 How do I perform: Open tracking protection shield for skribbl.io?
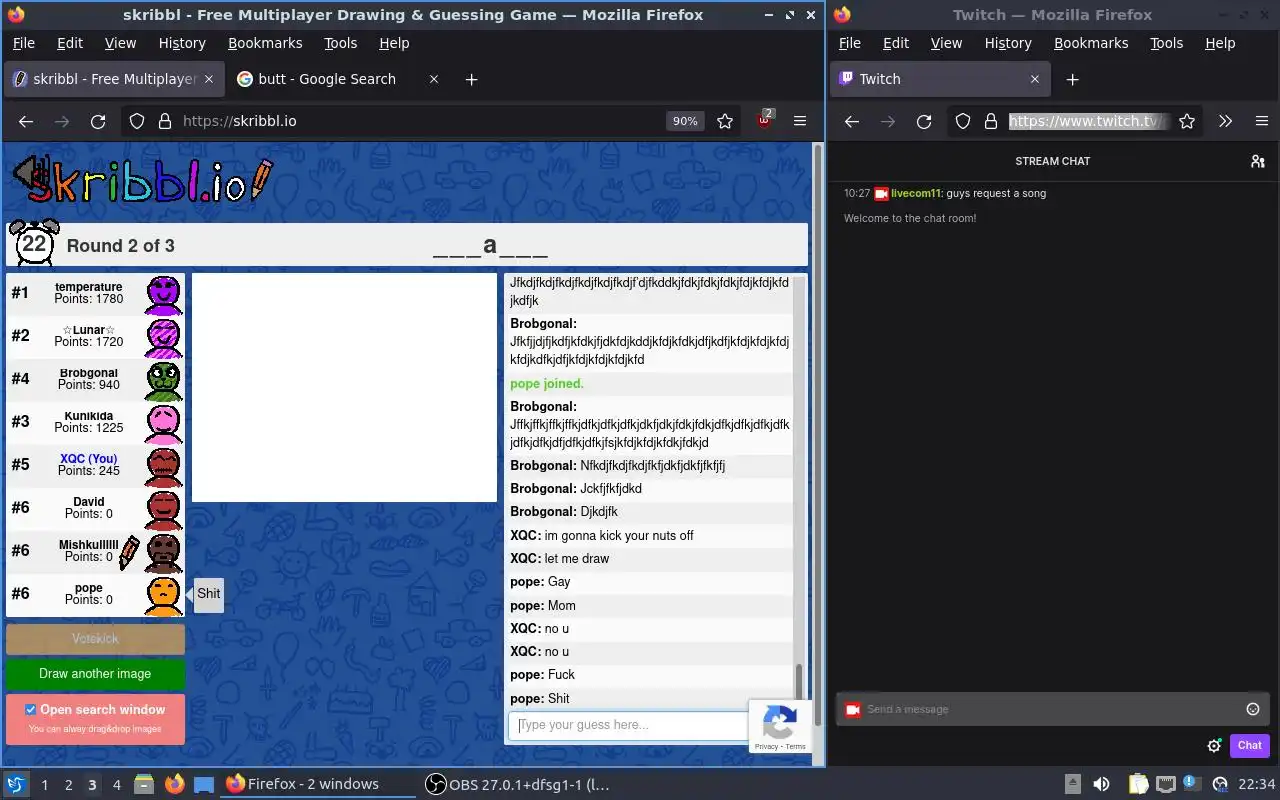click(137, 121)
